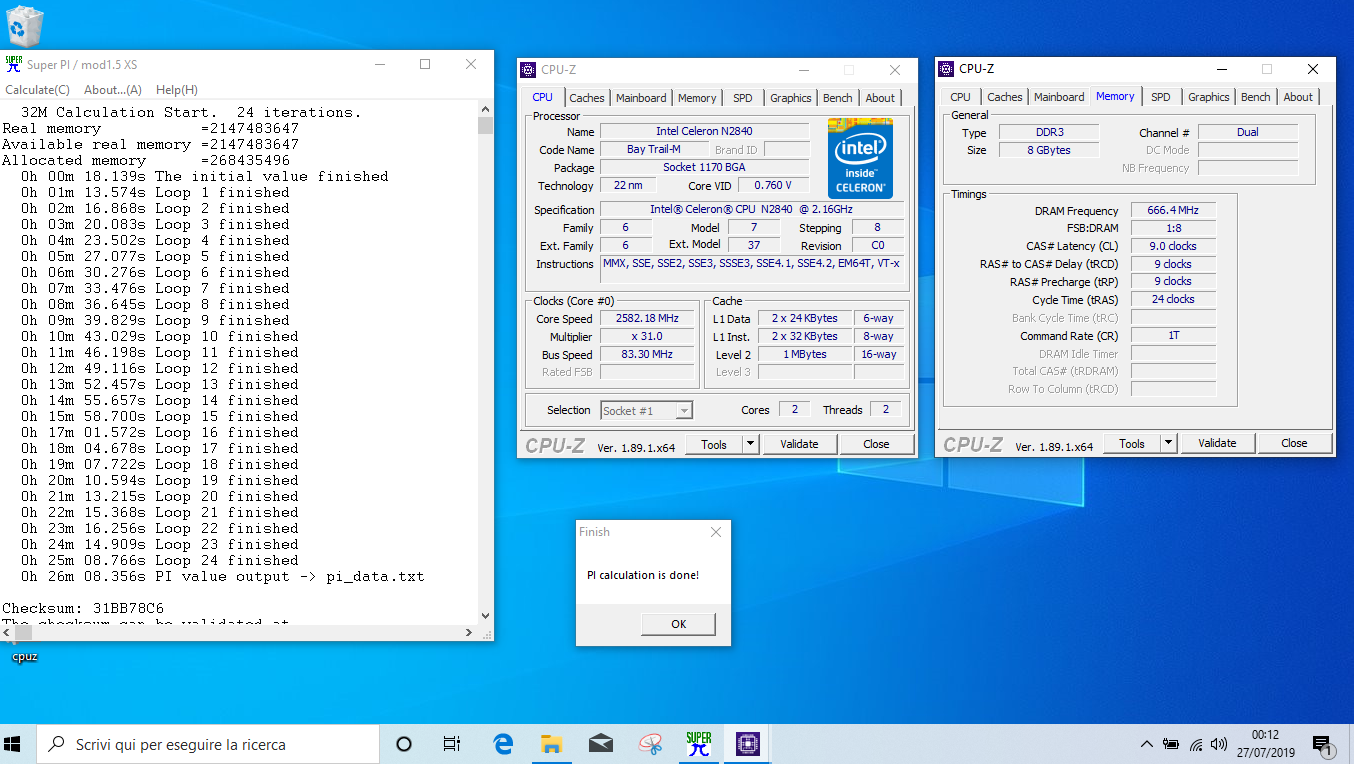Switch to SPD tab in right CPU-Z
The height and width of the screenshot is (764, 1354).
(x=1161, y=97)
